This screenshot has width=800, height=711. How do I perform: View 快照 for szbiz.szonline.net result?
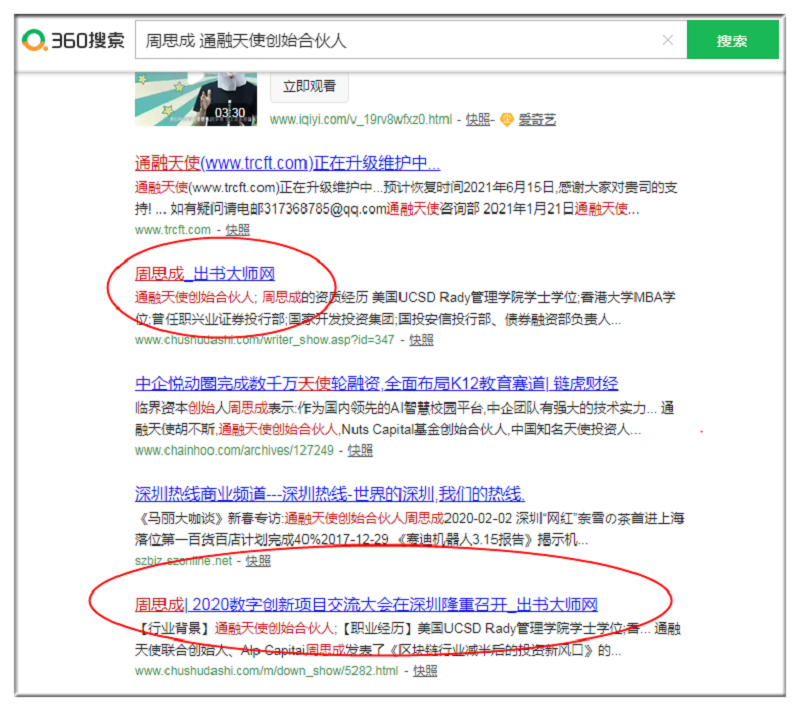tap(258, 561)
